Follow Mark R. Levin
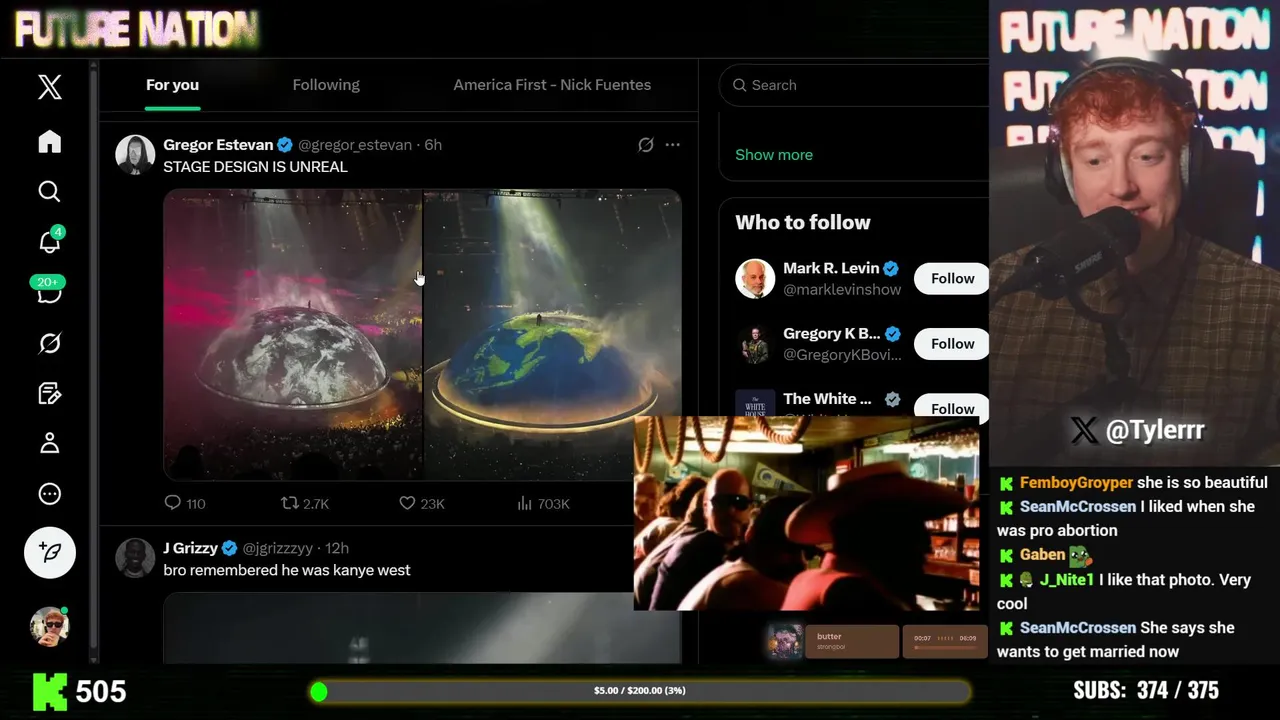This screenshot has width=1280, height=720. 952,279
